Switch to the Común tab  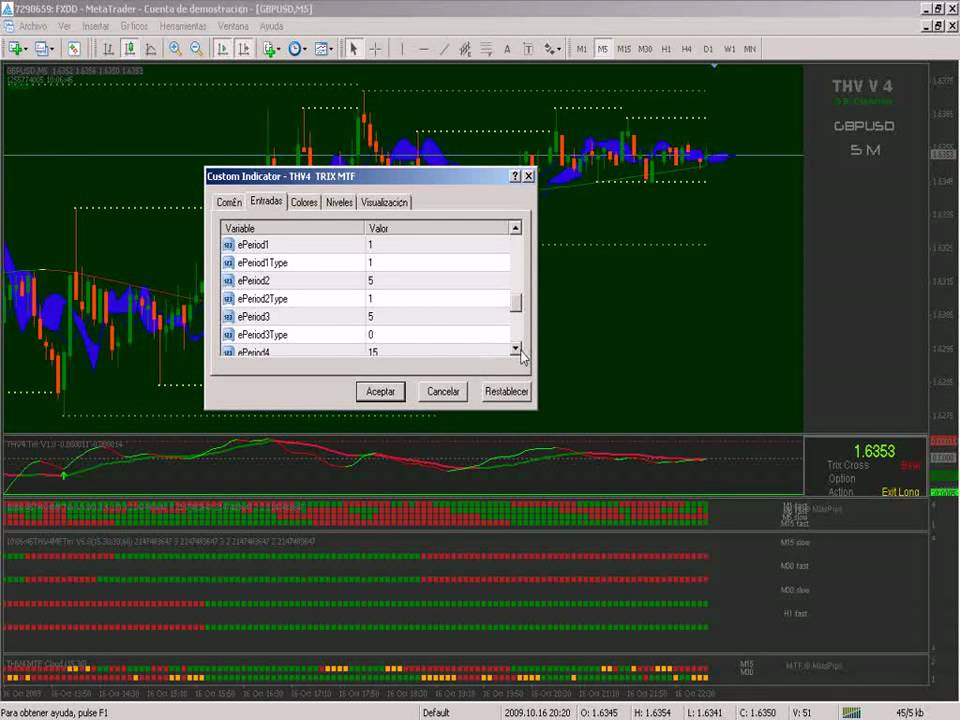(229, 203)
